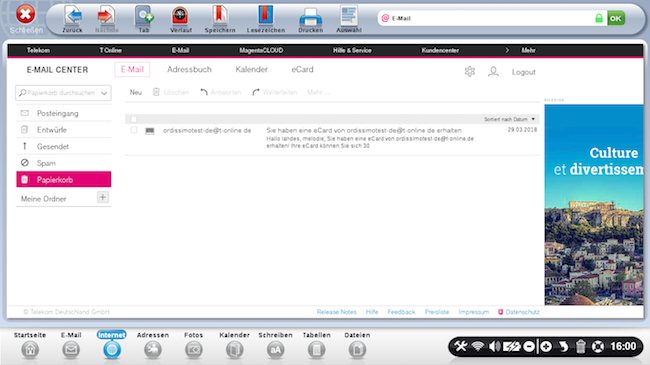Open the user profile icon
Screen dimensions: 650x365
(x=493, y=71)
